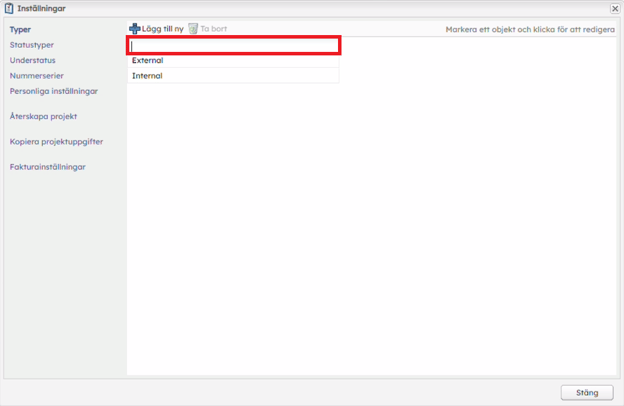Open the Typer section in the sidebar

20,30
